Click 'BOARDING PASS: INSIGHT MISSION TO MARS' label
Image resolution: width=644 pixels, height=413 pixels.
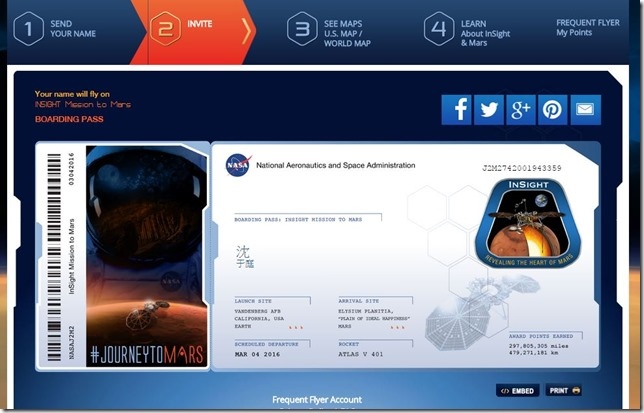click(298, 220)
